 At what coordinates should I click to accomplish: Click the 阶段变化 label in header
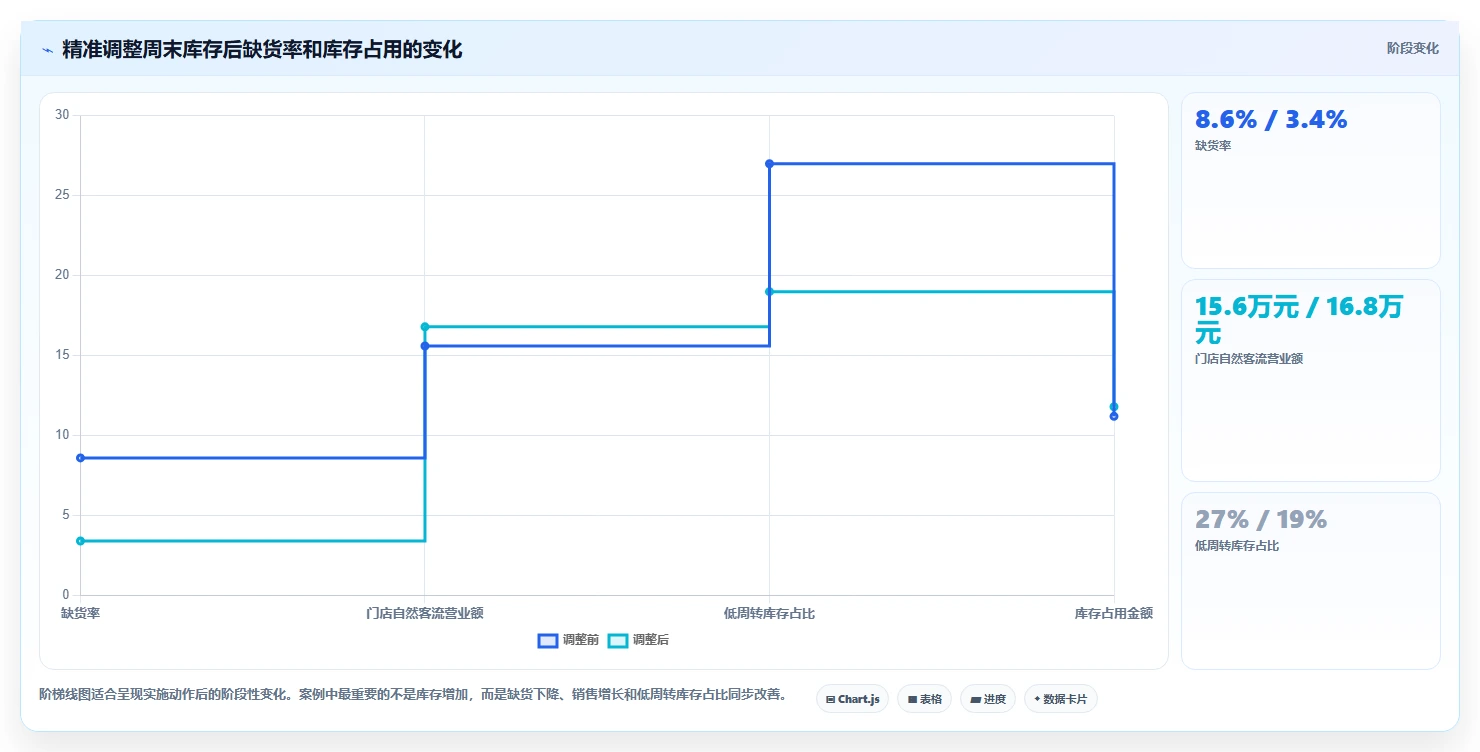coord(1413,48)
